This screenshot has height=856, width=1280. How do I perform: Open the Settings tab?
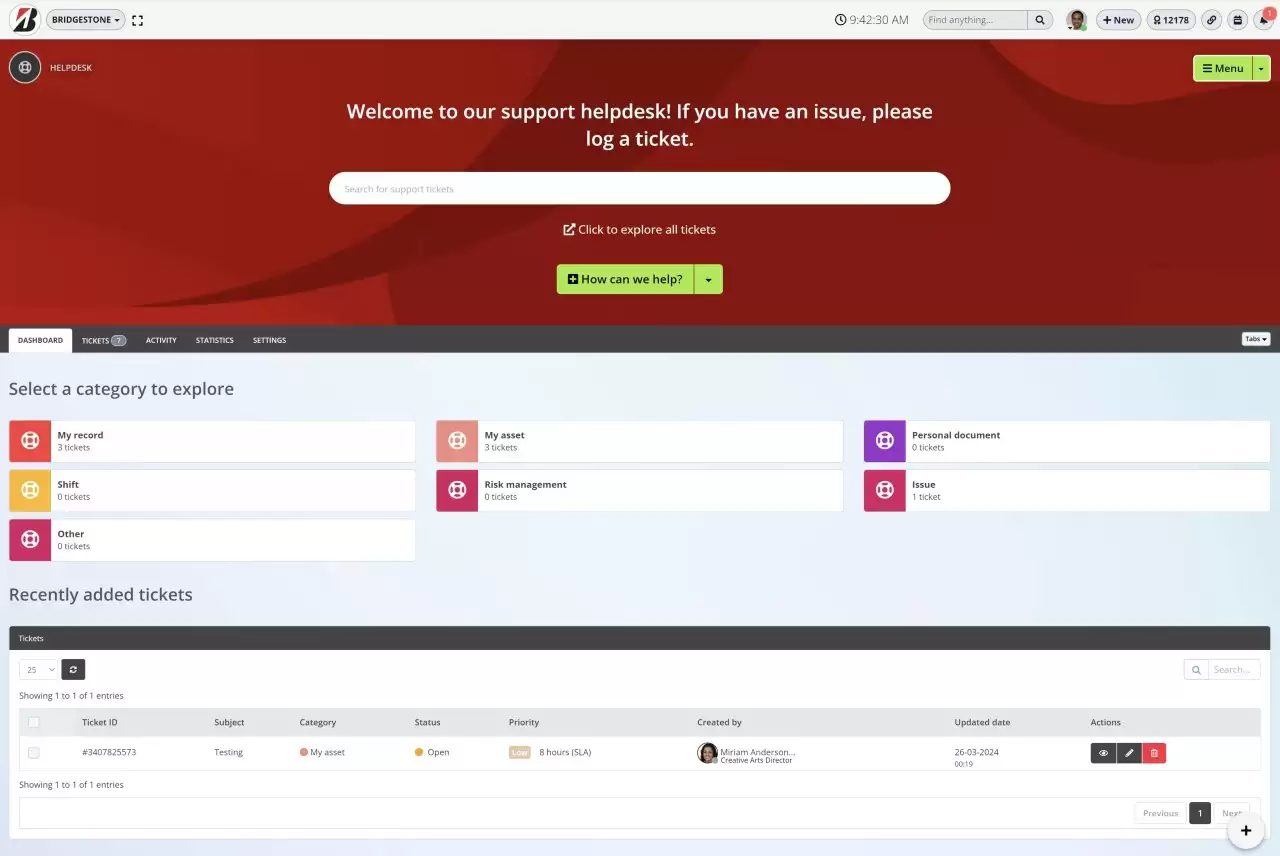[x=269, y=340]
